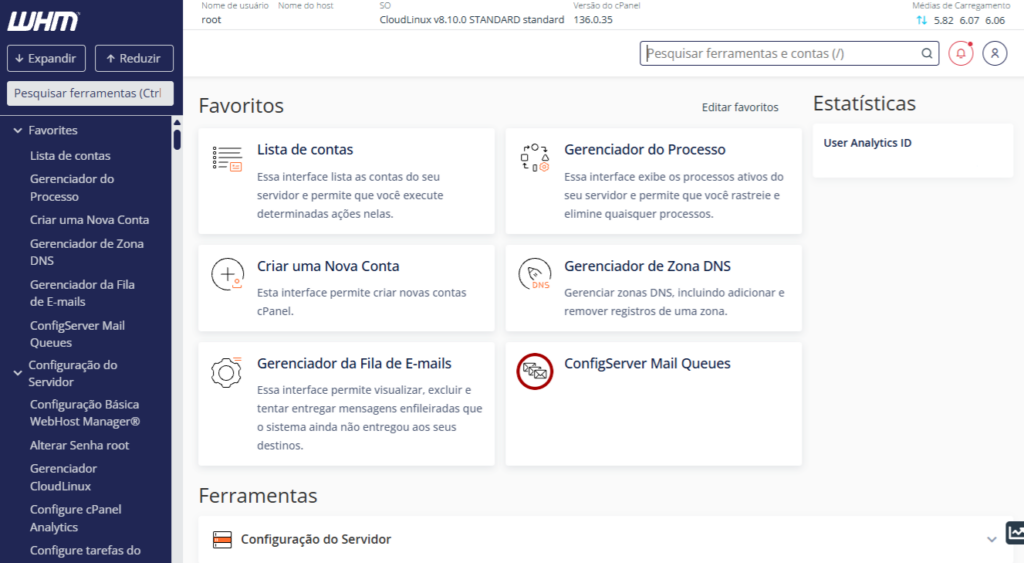Click the cPanel version 136.0.35 text
This screenshot has height=563, width=1024.
click(593, 20)
